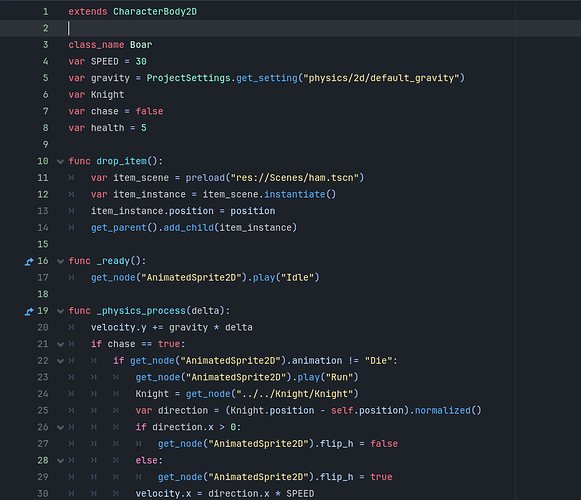Click line number 11 to set breakpoint
Image resolution: width=581 pixels, height=500 pixels.
43,178
